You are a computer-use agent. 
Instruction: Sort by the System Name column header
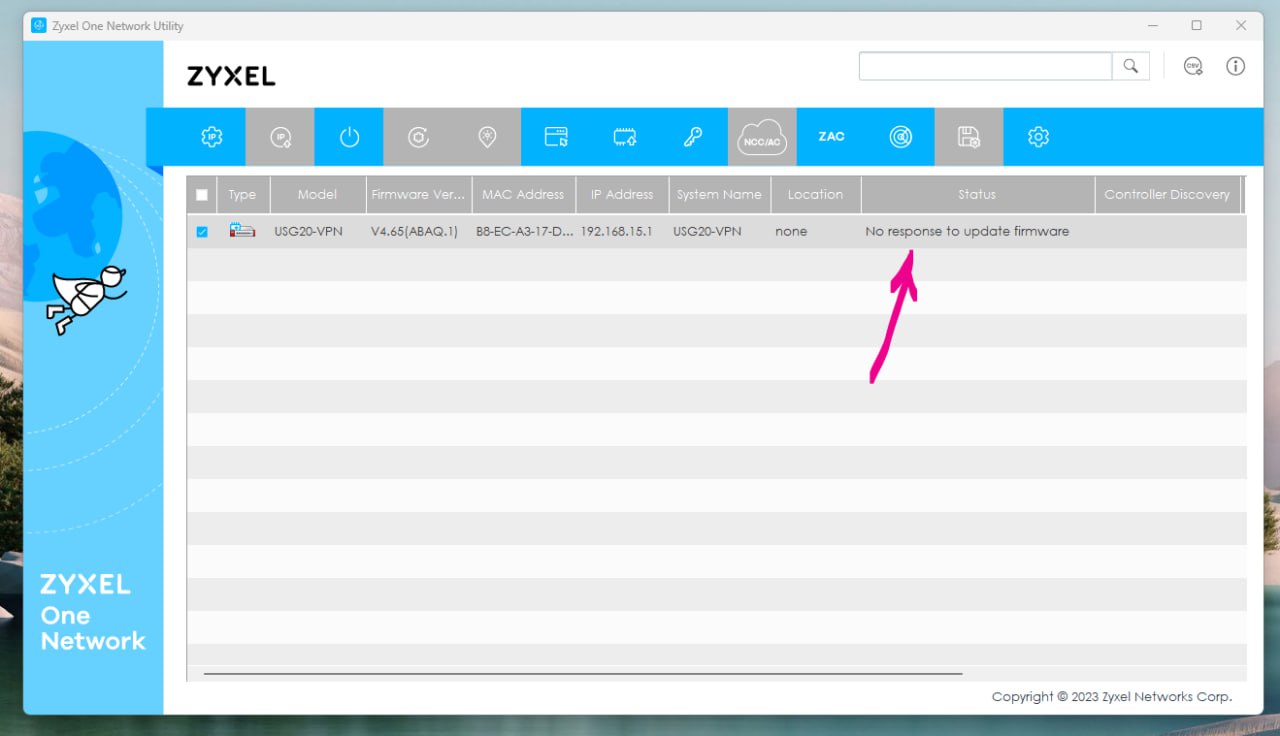[x=719, y=195]
